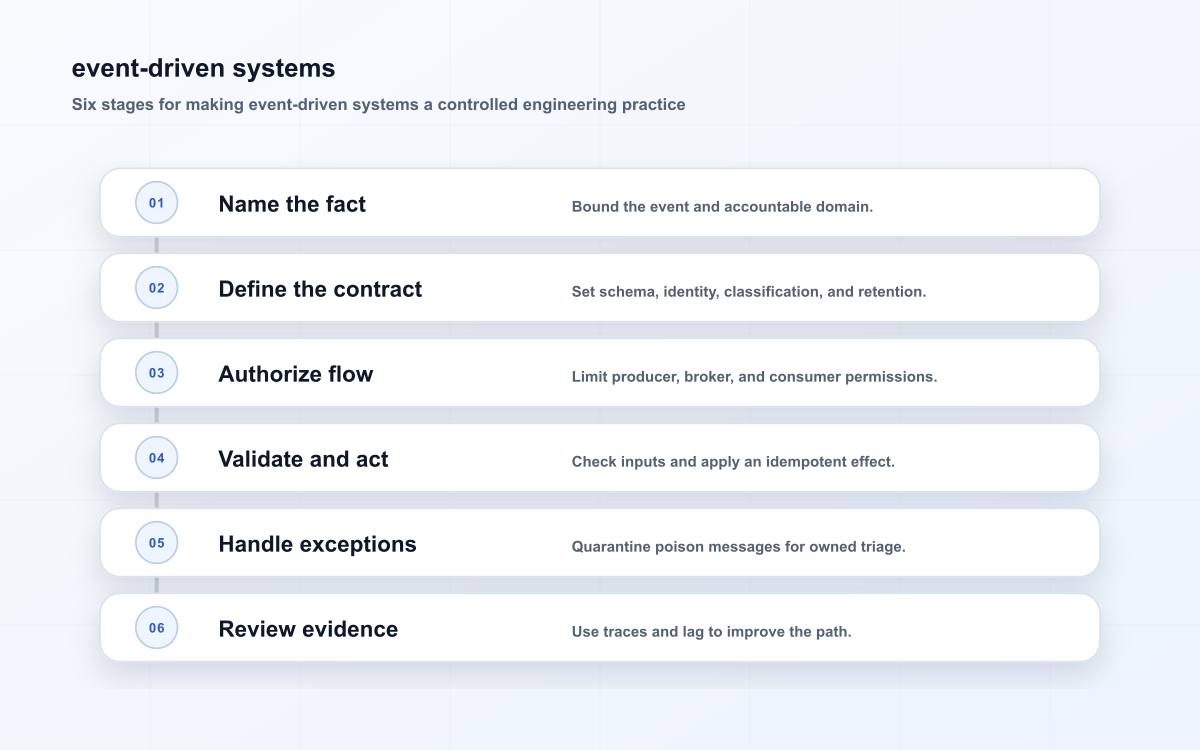The image size is (1200, 750).
Task: Click the 06 step number badge
Action: (x=157, y=628)
